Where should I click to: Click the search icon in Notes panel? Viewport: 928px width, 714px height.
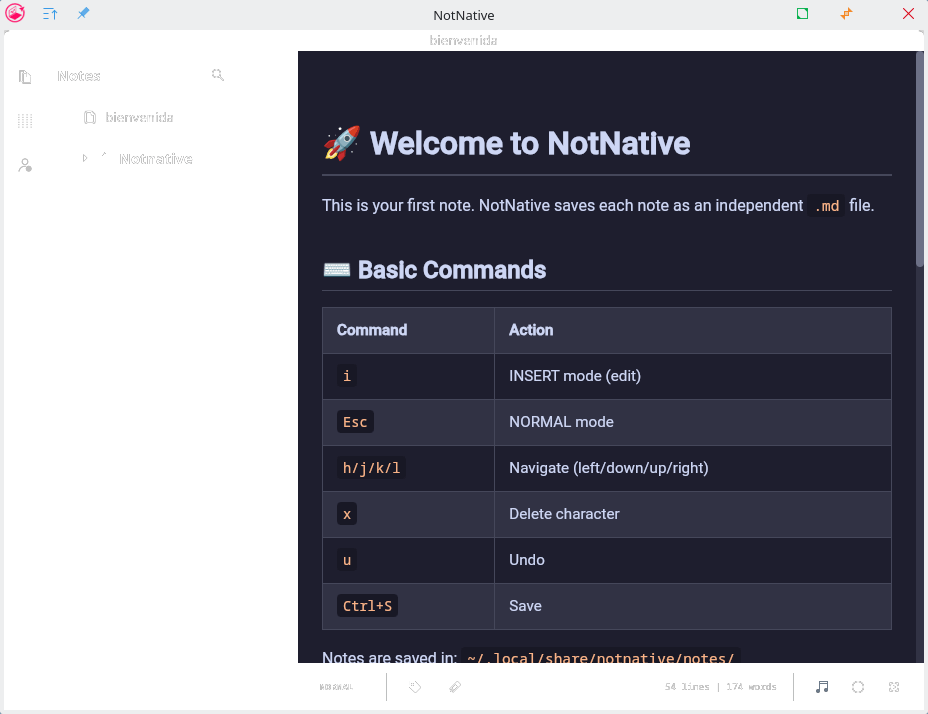point(217,75)
